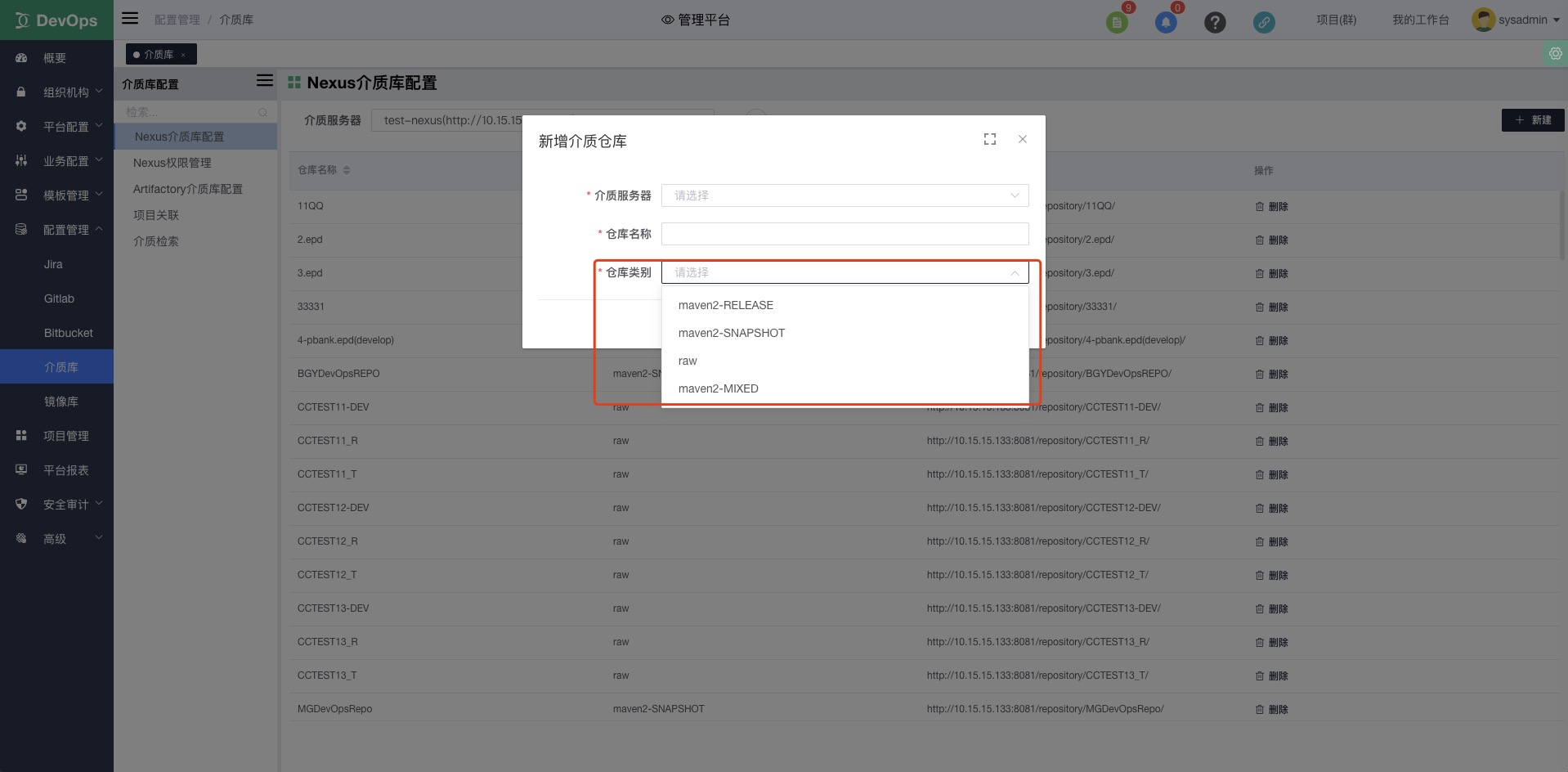Expand 组织机构 sidebar menu

tap(56, 92)
